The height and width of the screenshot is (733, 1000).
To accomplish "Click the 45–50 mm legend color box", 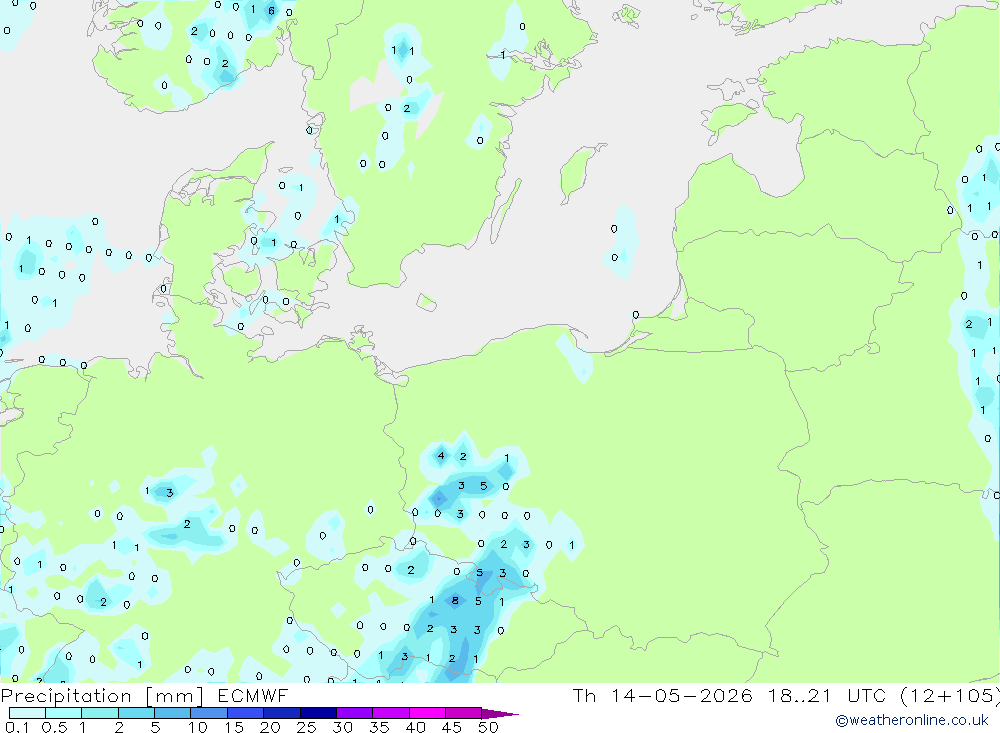I will [x=464, y=713].
